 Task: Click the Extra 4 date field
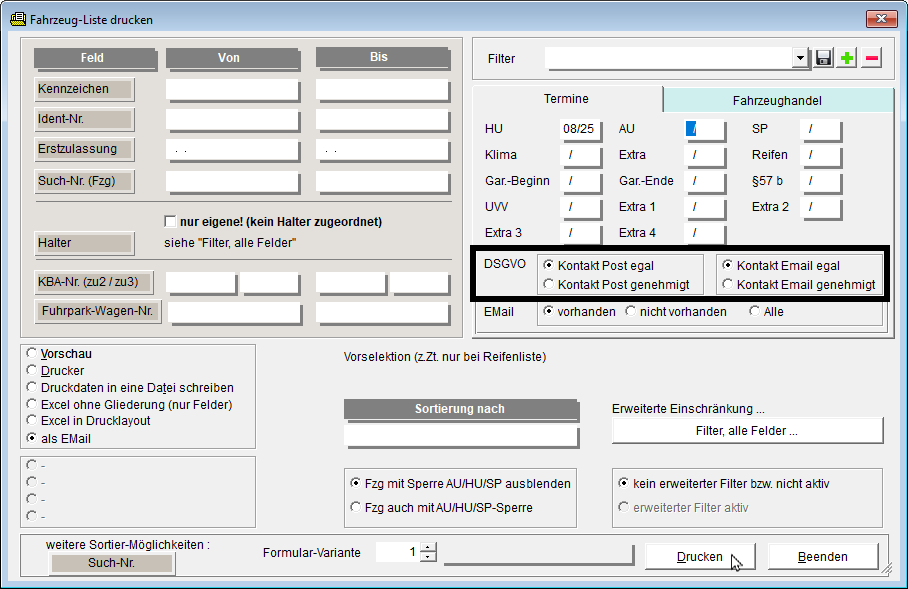704,233
